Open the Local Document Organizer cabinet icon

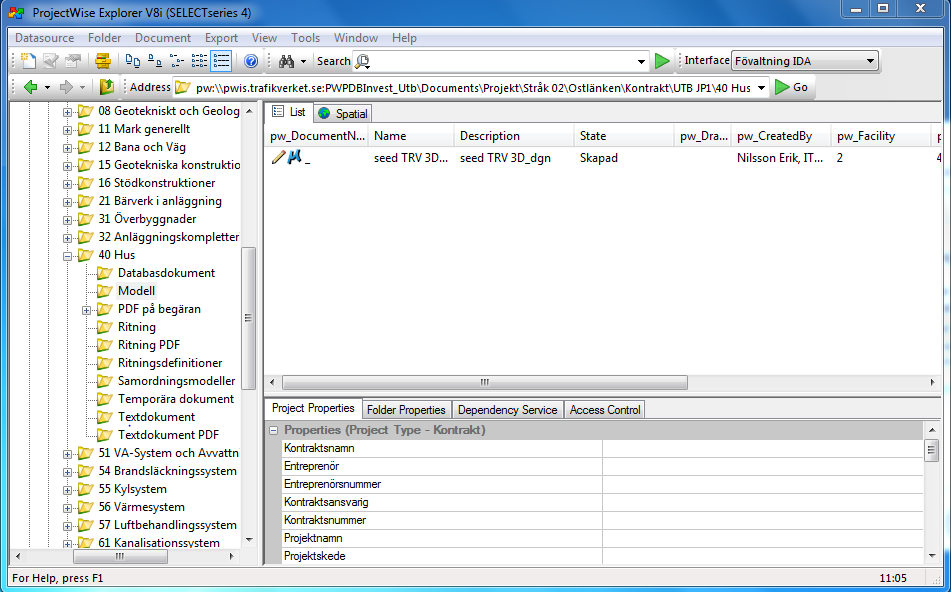point(103,61)
